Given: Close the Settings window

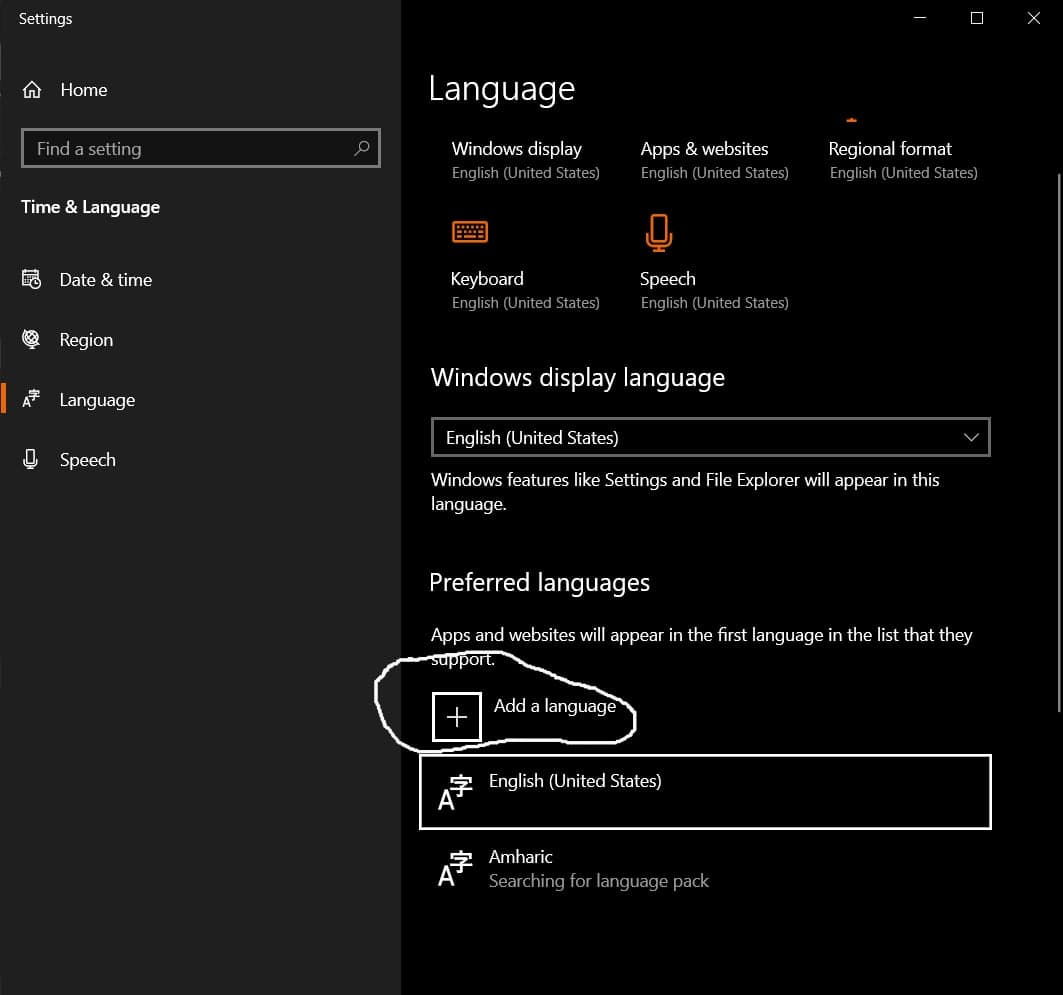Looking at the screenshot, I should (x=1034, y=18).
